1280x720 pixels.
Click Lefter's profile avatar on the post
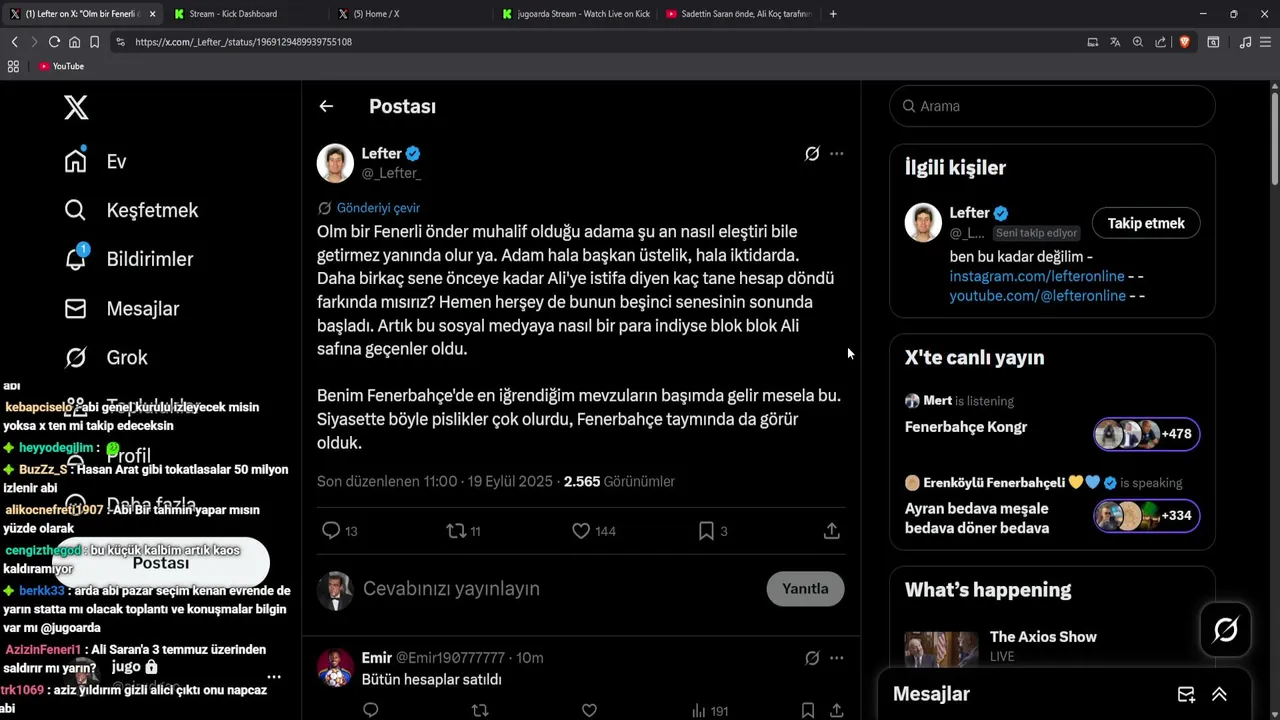point(335,163)
